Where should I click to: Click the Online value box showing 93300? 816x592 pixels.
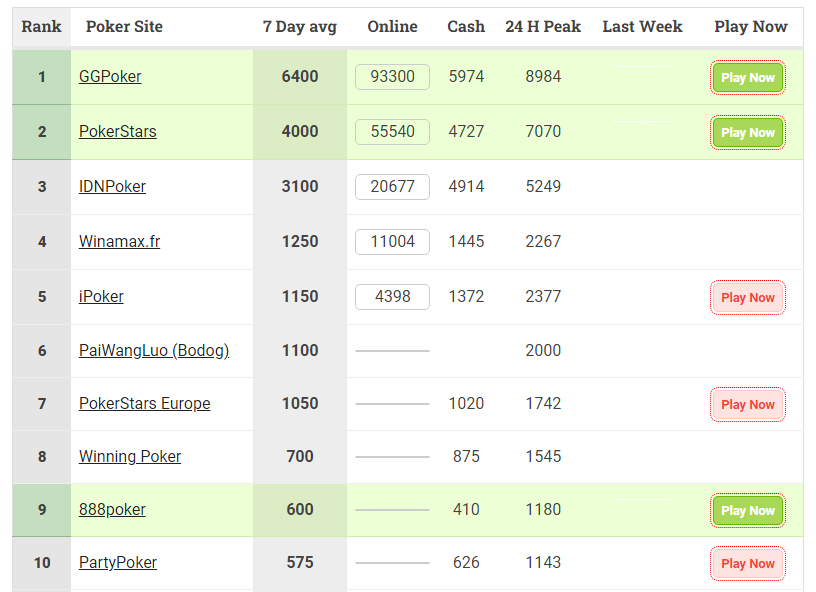coord(392,77)
